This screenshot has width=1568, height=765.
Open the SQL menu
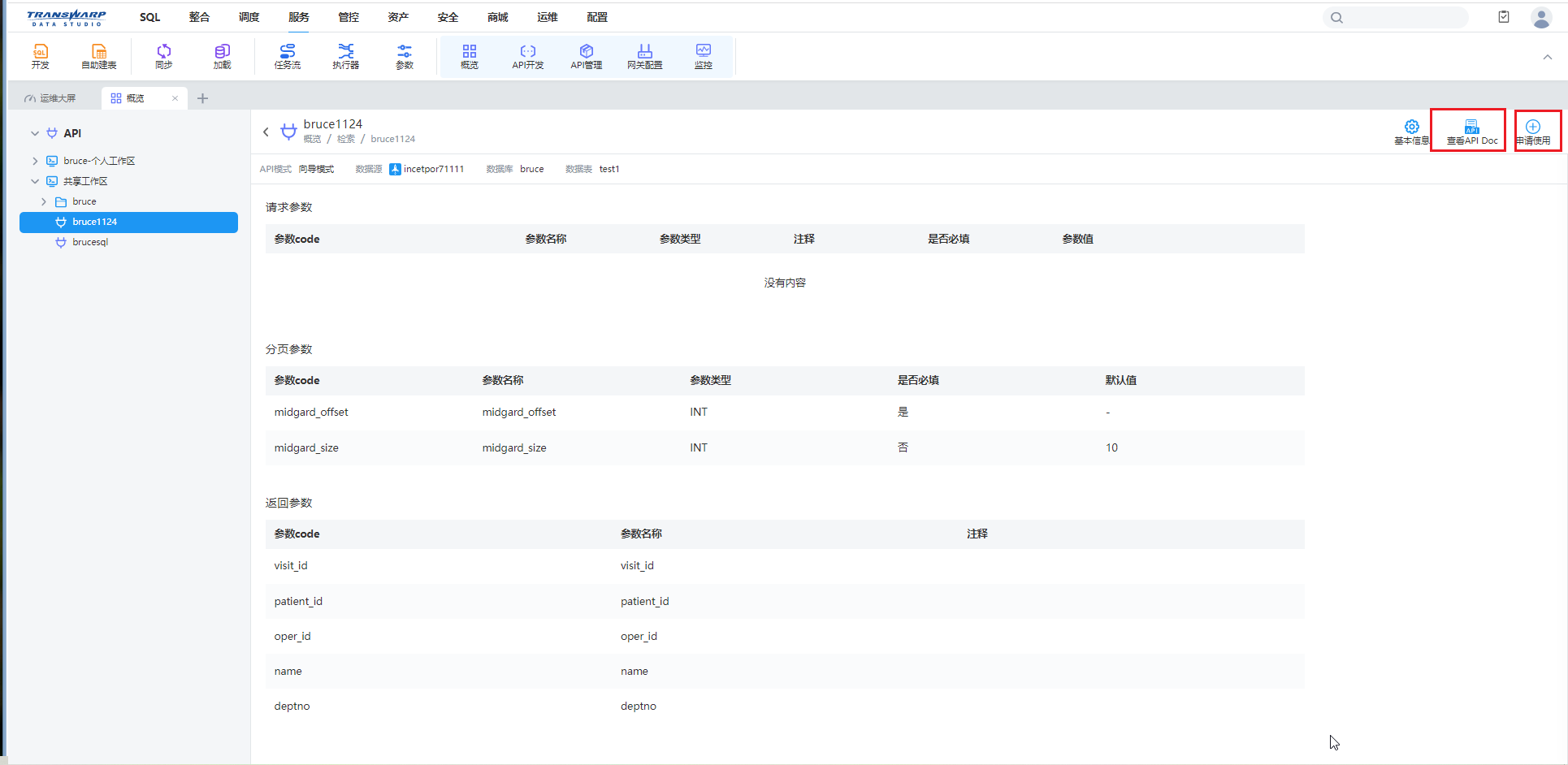pos(149,17)
